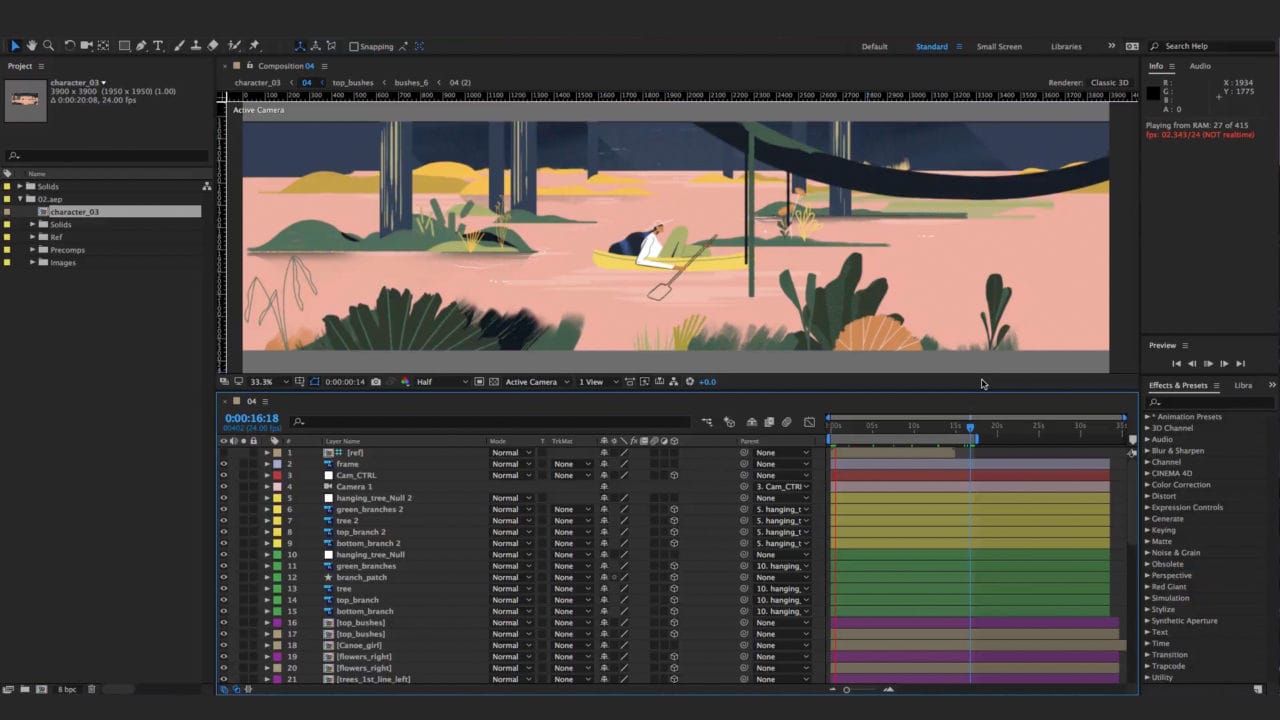
Task: Click the current time indicator in the timeline
Action: (x=970, y=427)
